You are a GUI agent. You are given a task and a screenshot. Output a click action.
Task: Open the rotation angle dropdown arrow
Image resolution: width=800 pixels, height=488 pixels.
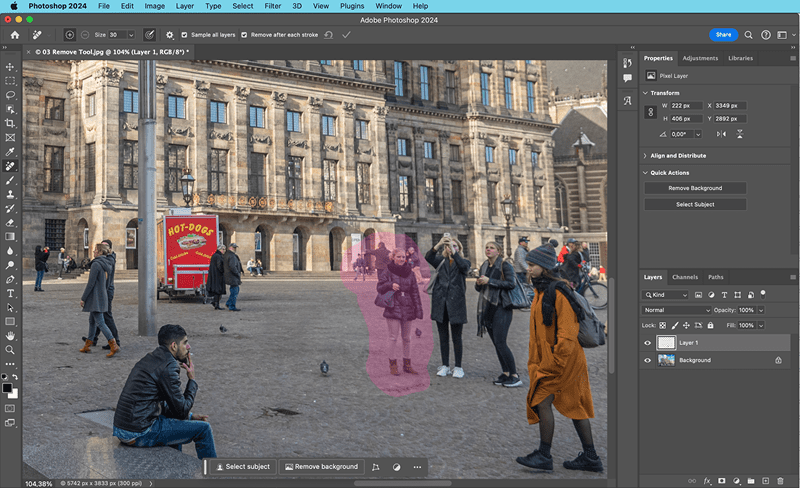click(x=698, y=134)
